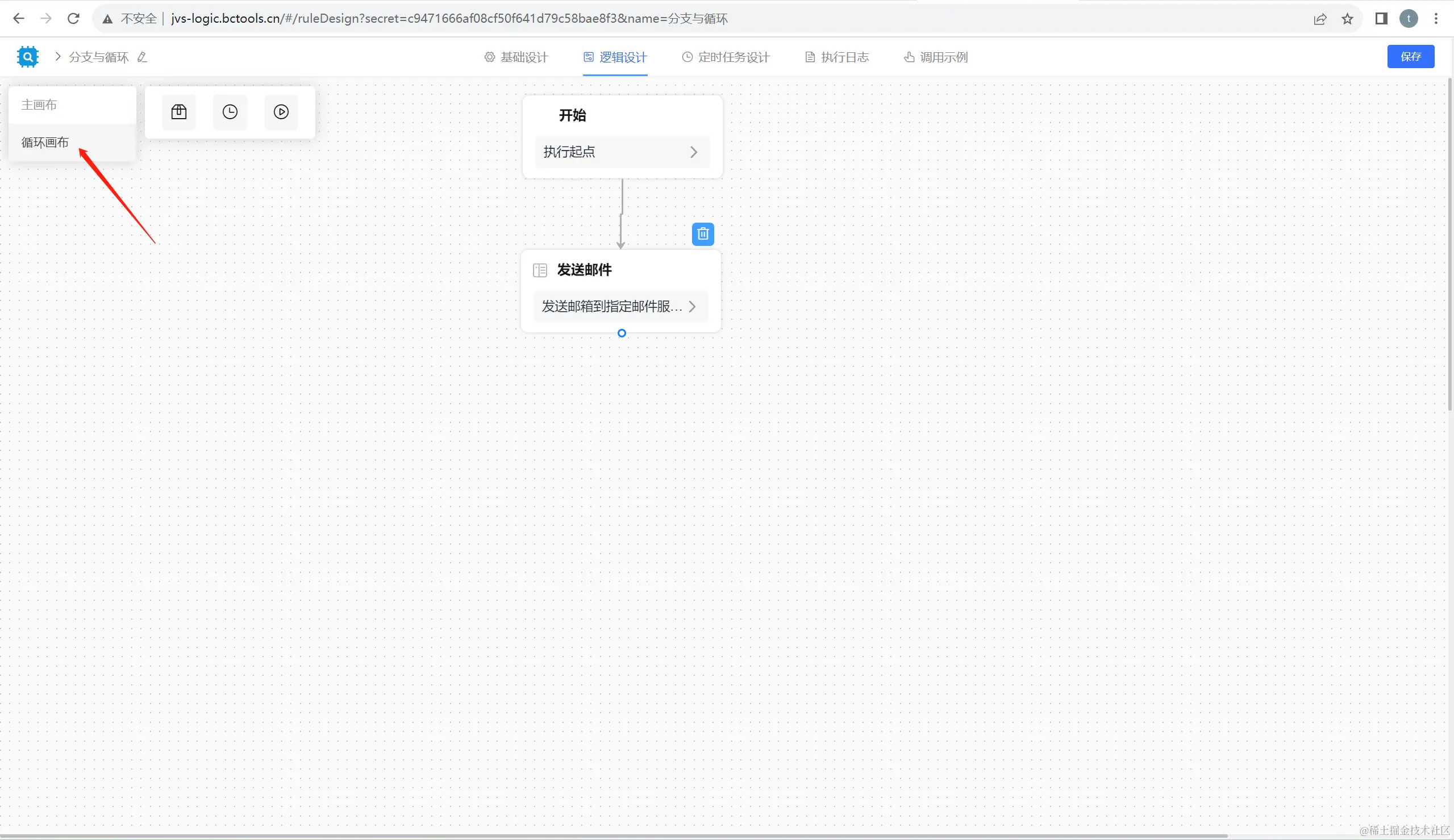
Task: Click the pencil icon to rename 分支与循环
Action: pyautogui.click(x=143, y=57)
